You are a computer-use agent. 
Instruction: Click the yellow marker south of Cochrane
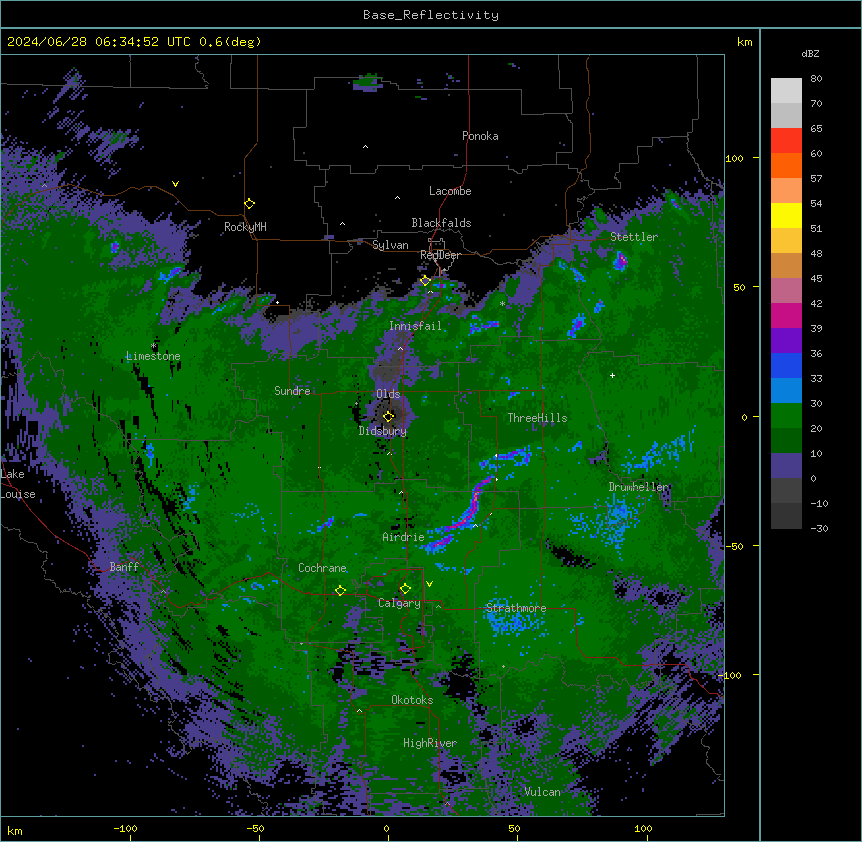340,591
